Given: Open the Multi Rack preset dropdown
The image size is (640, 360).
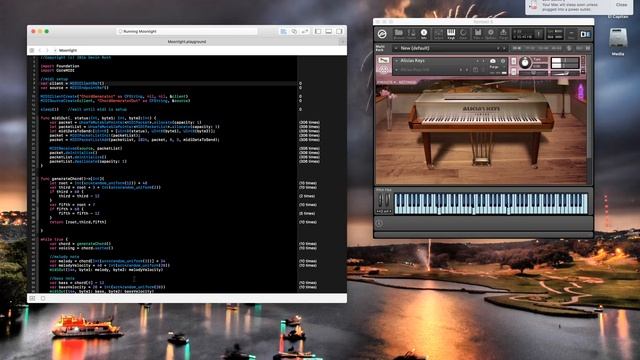Looking at the screenshot, I should [x=396, y=48].
